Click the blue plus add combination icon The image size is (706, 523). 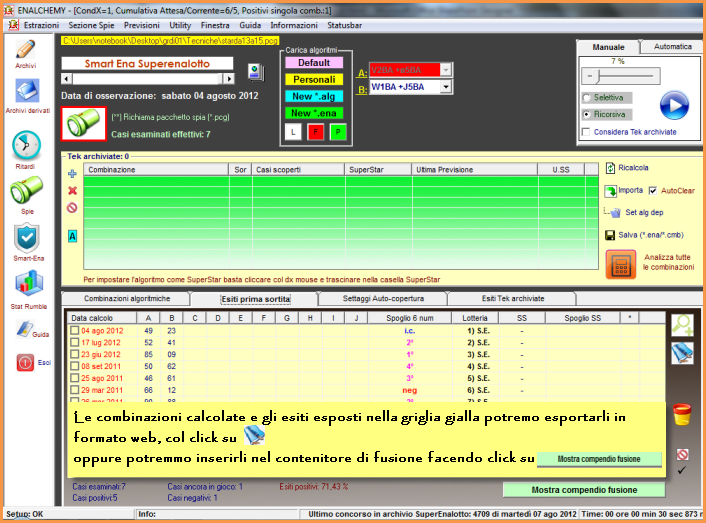click(72, 174)
